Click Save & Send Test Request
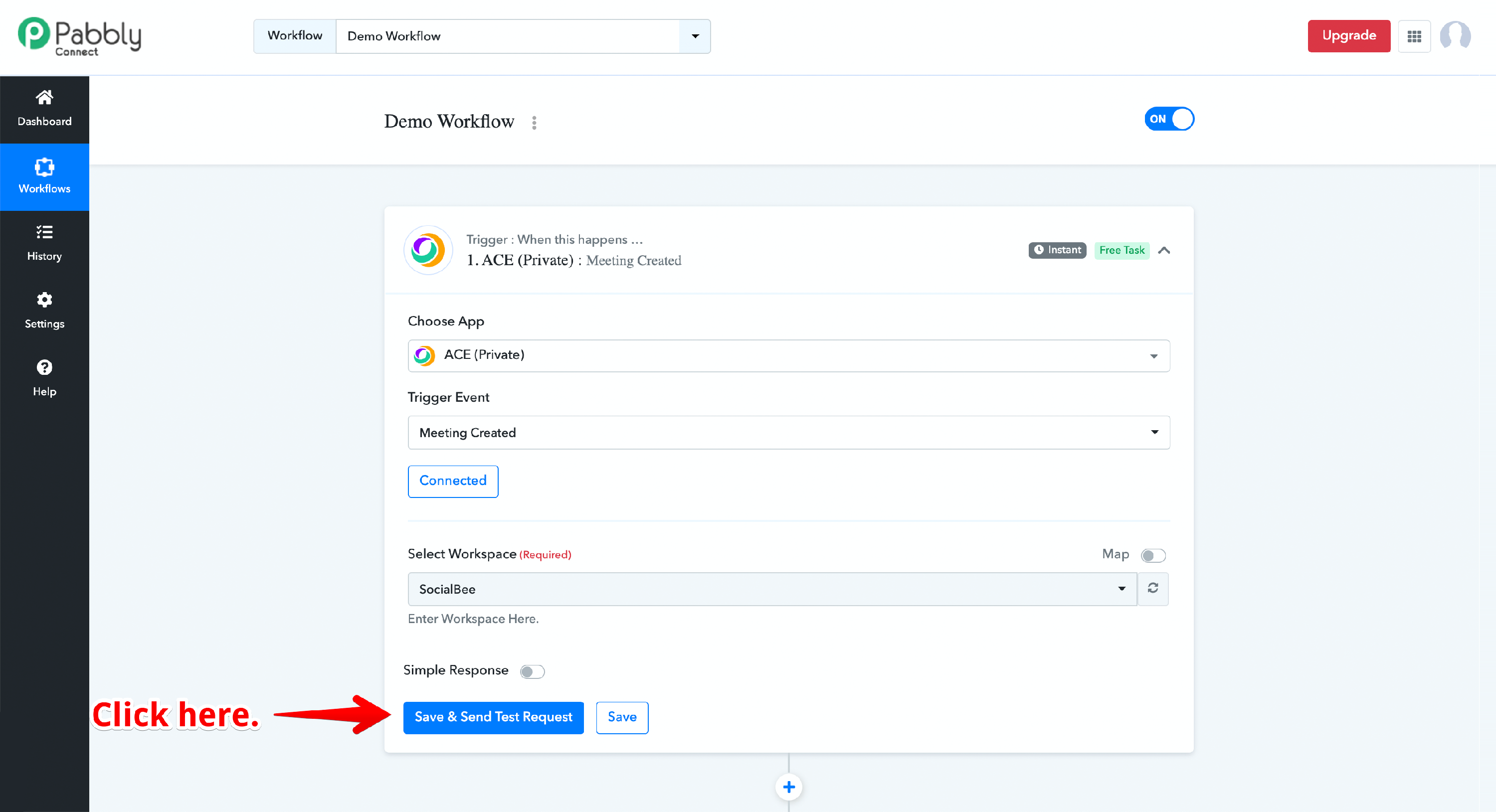Screen dimensions: 1496x812 click(x=493, y=717)
